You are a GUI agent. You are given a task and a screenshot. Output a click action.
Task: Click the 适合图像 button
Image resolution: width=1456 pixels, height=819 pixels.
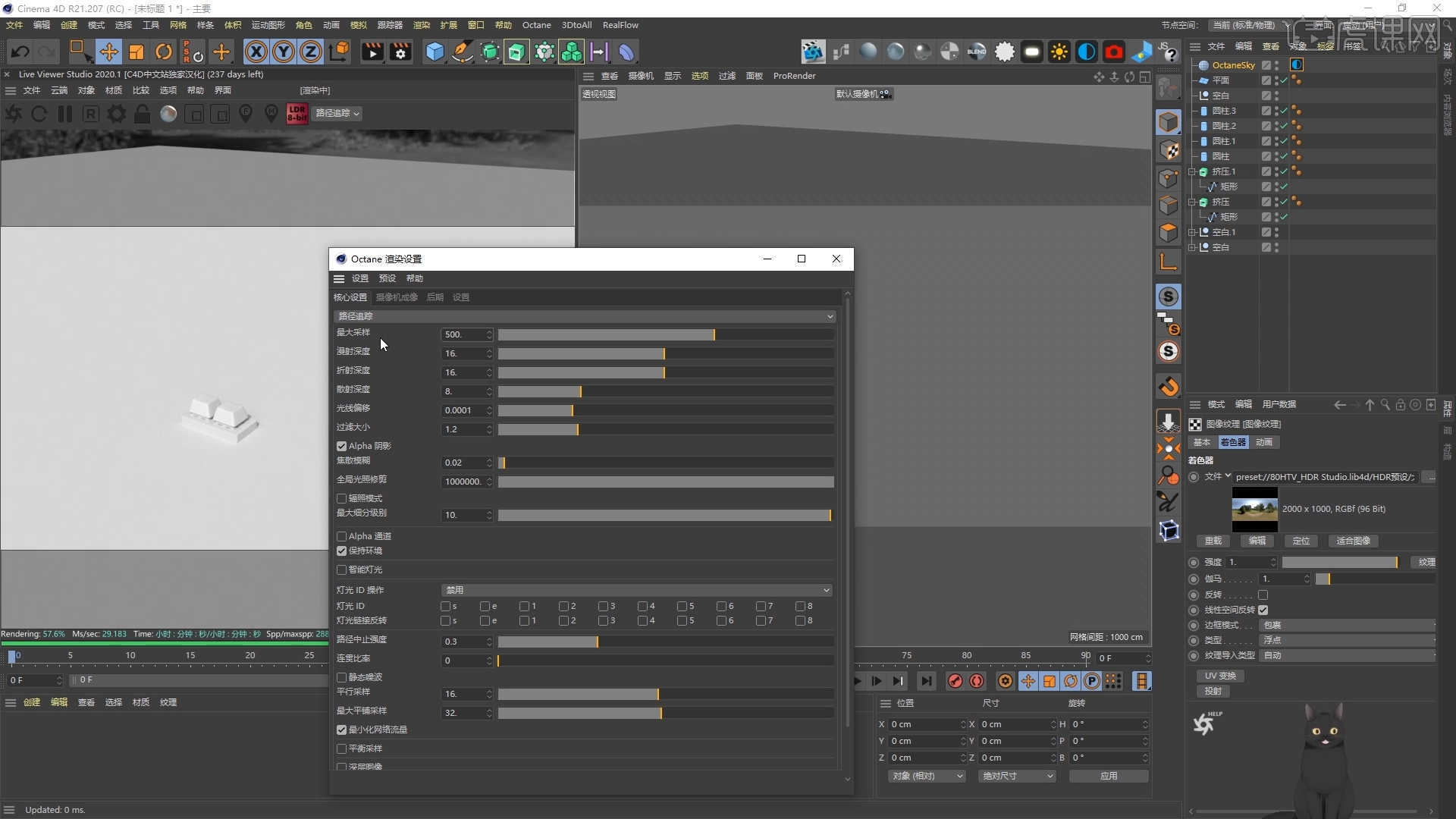coord(1353,541)
